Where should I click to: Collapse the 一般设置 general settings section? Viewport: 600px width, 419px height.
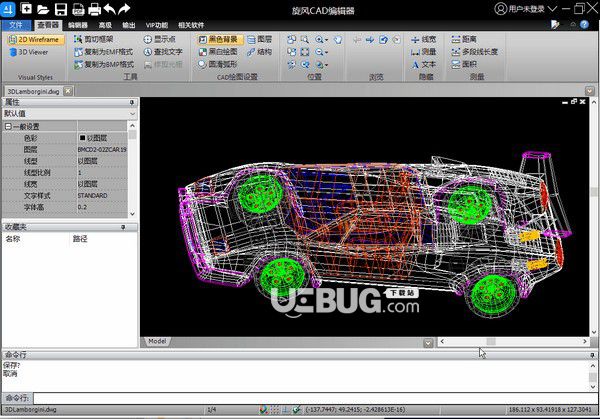click(x=8, y=126)
